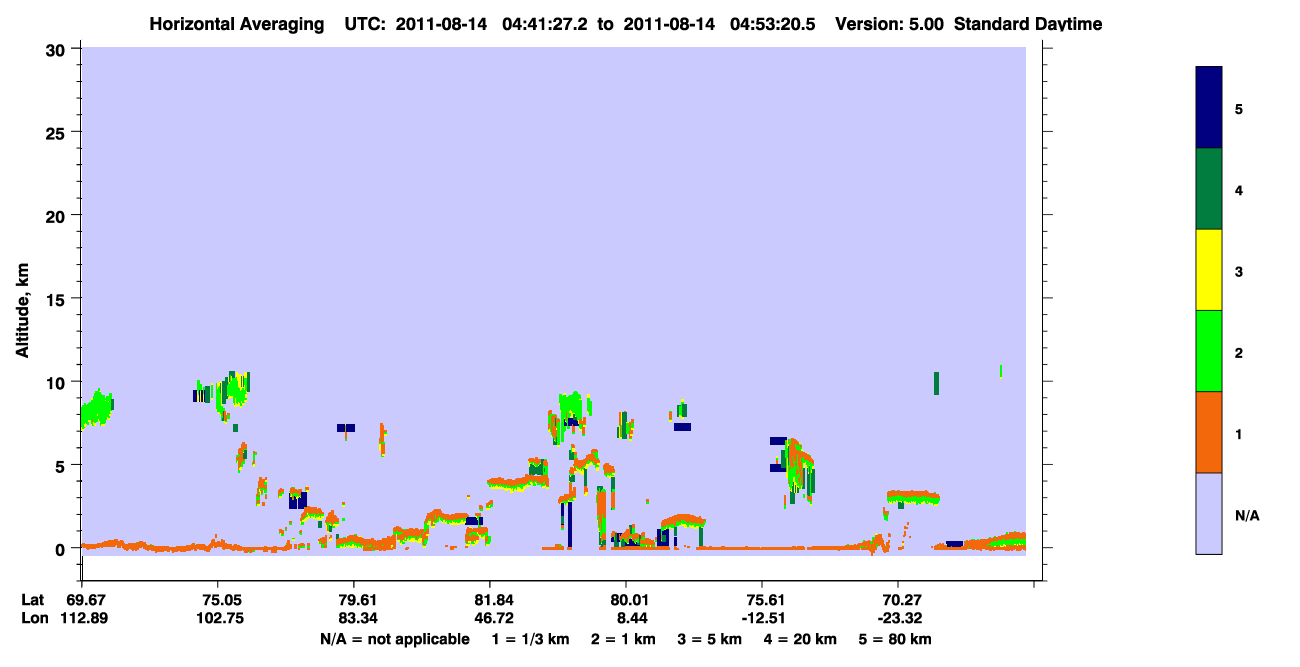Click the isolated dark green bar at 10 km
Viewport: 1300px width, 667px height.
tap(936, 383)
